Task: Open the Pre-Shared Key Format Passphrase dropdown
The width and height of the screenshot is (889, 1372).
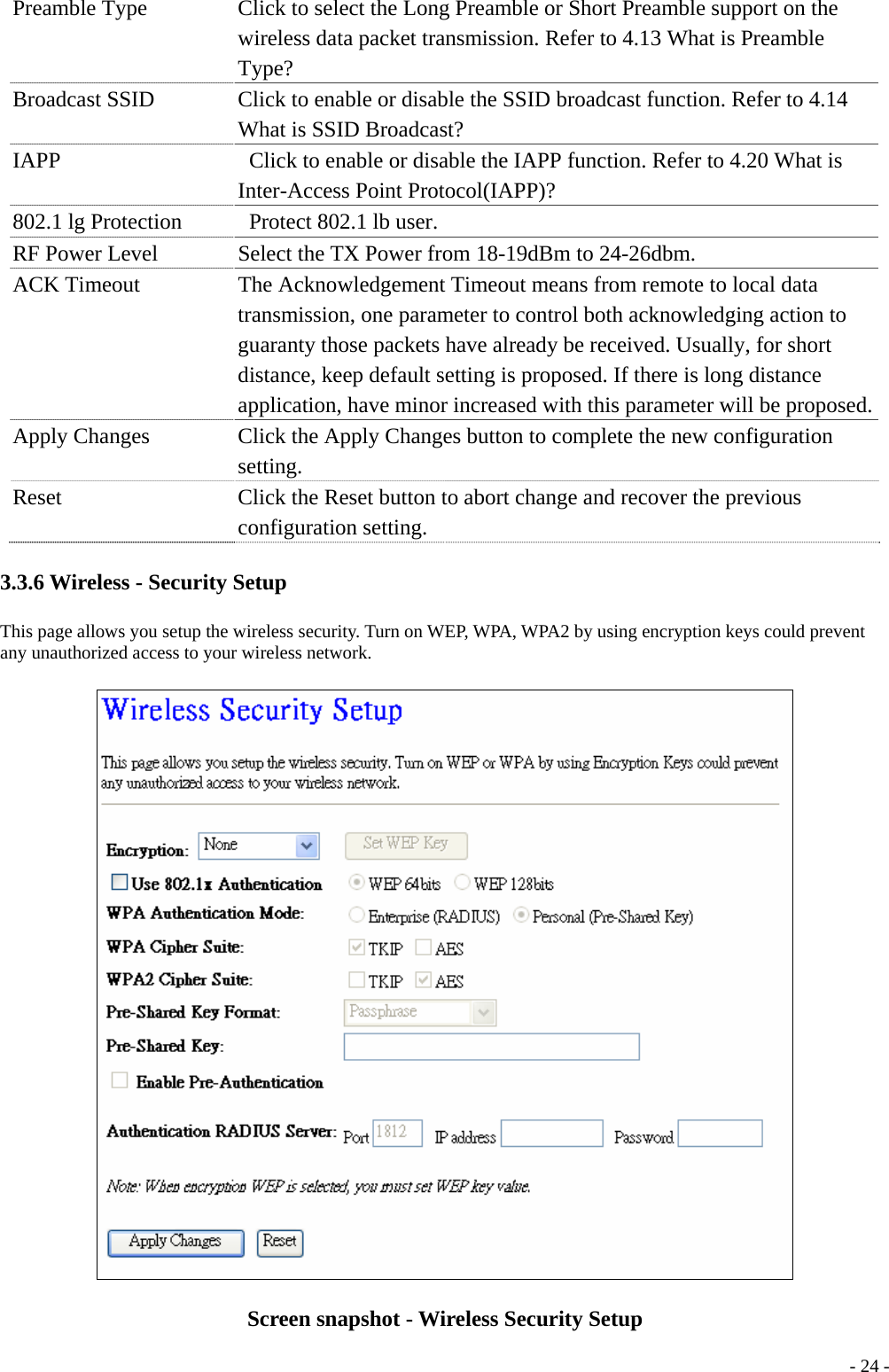Action: click(x=420, y=1012)
